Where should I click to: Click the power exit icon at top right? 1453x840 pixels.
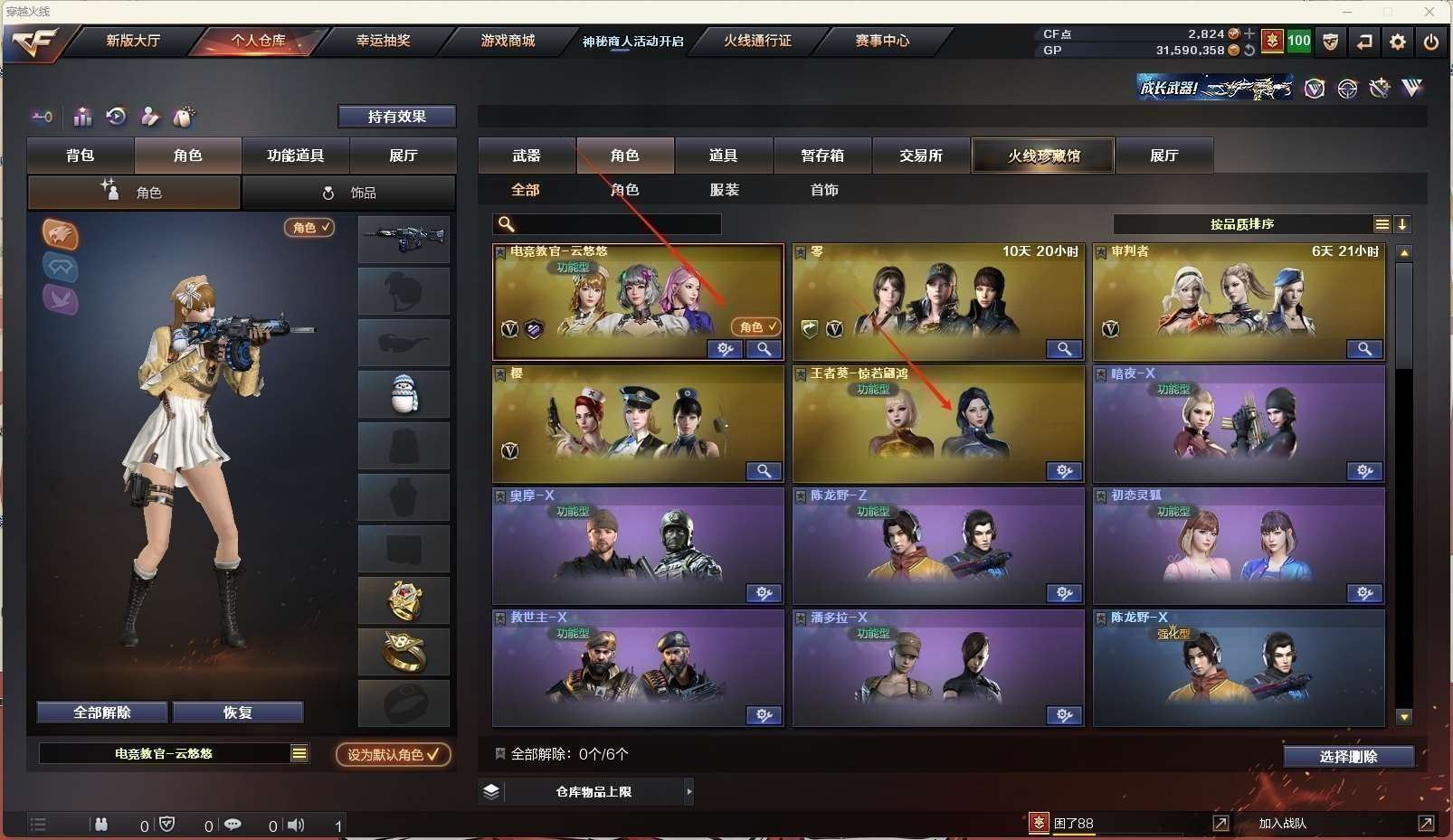click(x=1431, y=42)
